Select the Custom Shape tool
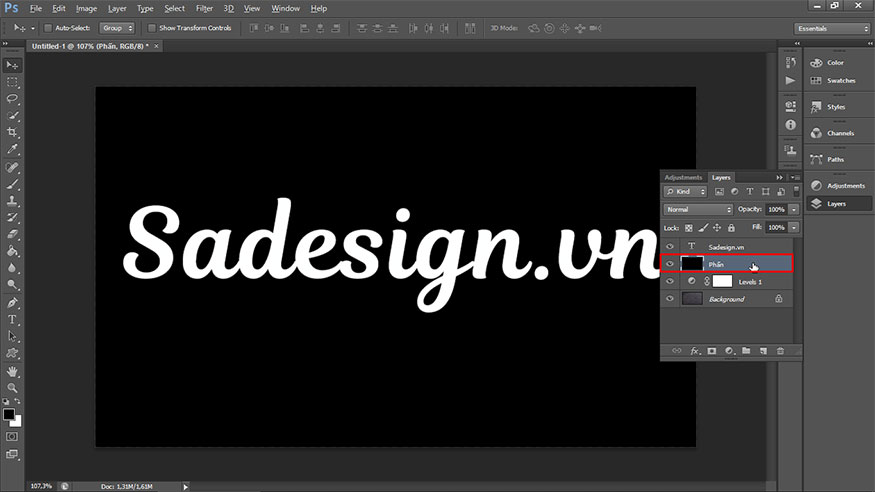 [x=12, y=353]
